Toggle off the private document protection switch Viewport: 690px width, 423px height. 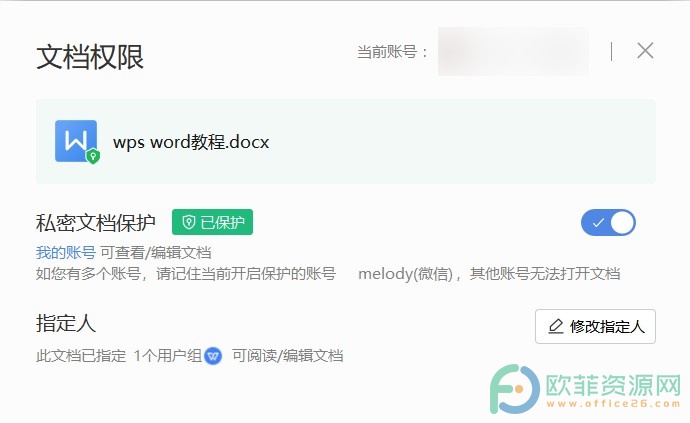(608, 223)
